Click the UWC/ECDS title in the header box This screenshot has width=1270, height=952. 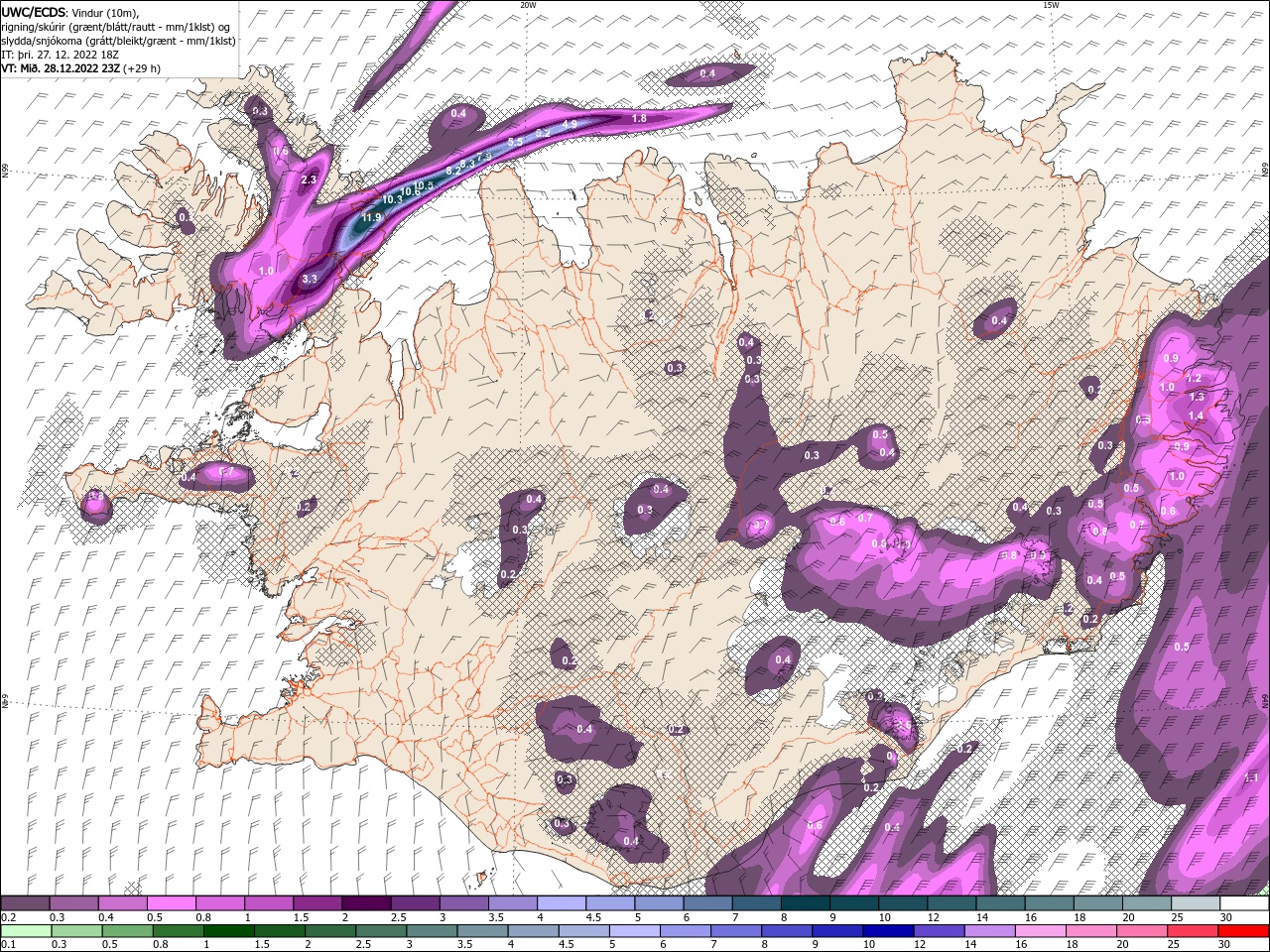coord(35,12)
